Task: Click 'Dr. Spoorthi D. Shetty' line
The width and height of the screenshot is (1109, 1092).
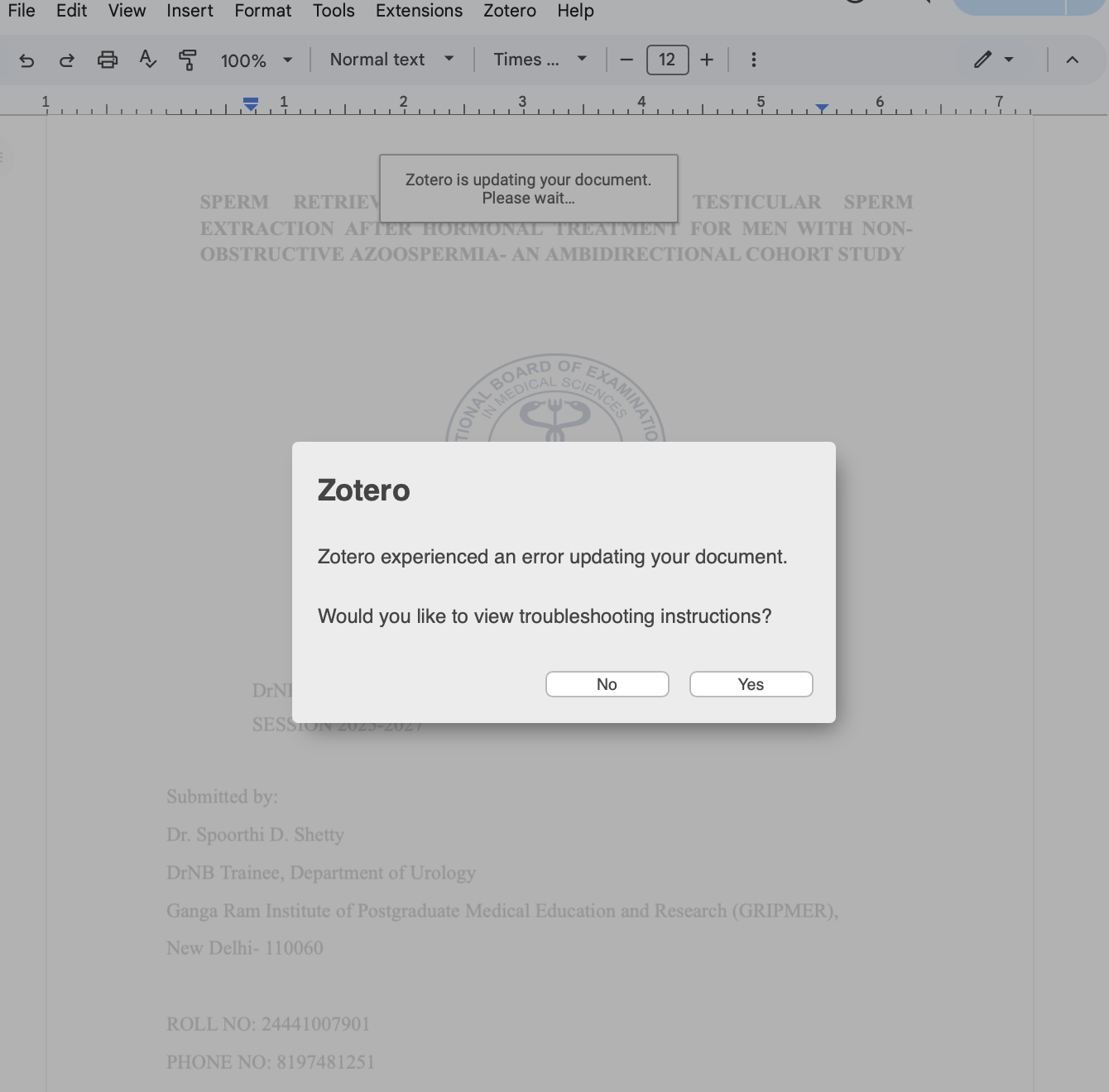Action: [x=255, y=835]
